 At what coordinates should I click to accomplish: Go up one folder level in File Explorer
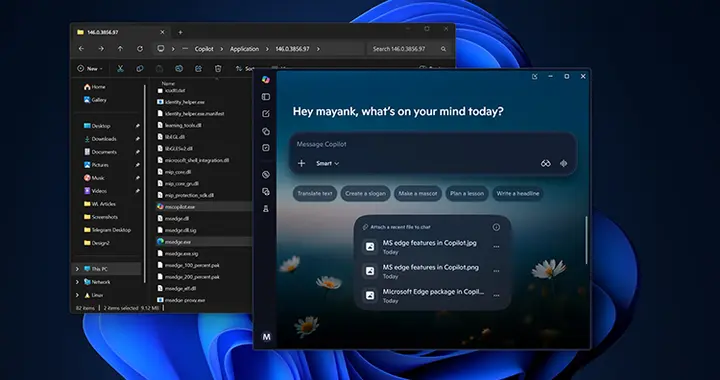tap(120, 49)
